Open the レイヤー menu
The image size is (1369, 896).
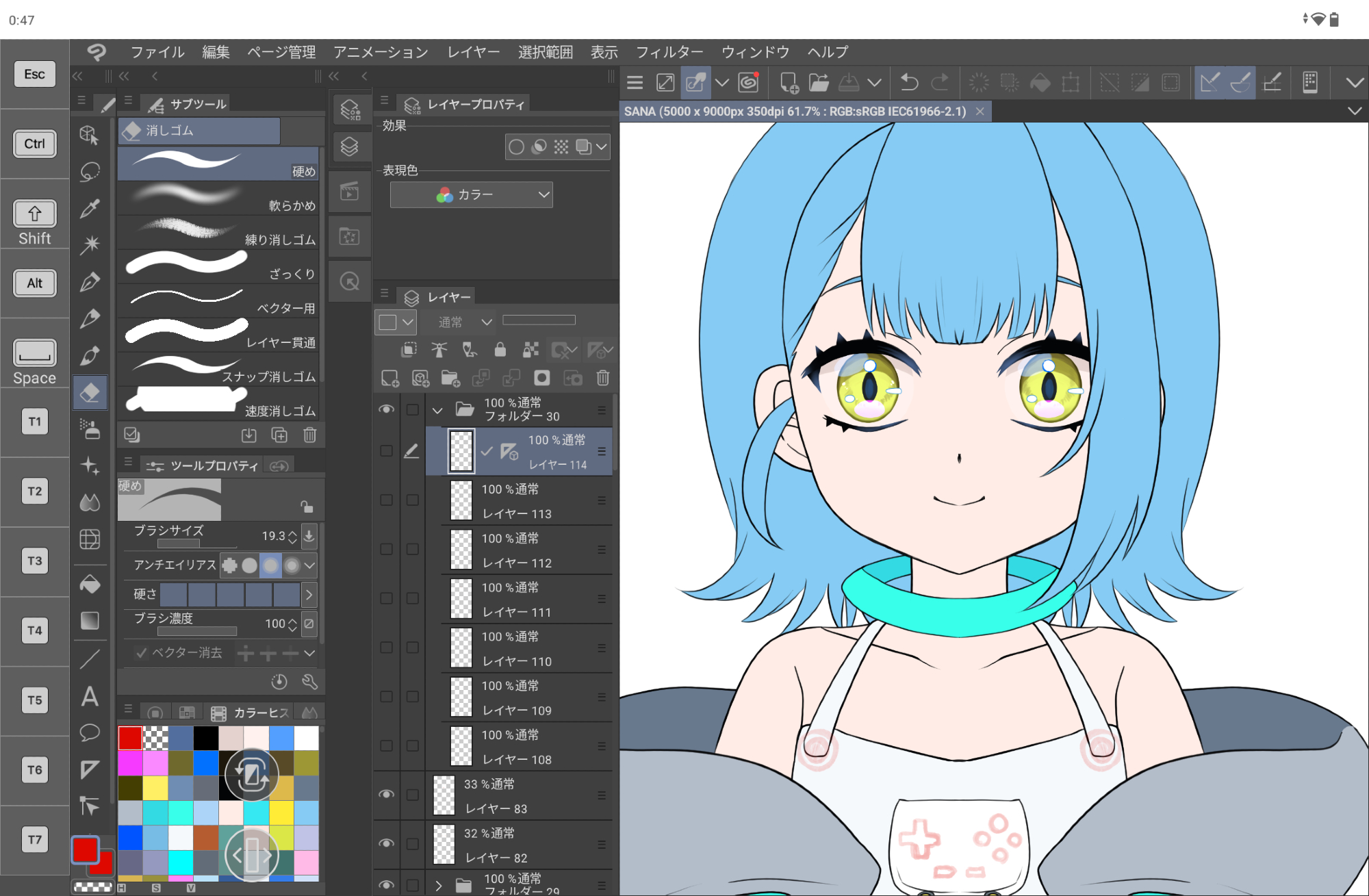click(x=473, y=52)
